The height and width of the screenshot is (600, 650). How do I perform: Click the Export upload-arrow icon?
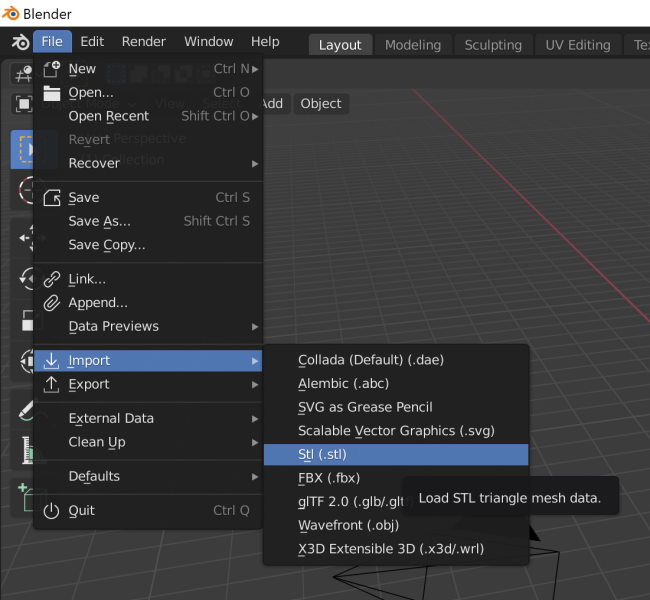pyautogui.click(x=51, y=384)
